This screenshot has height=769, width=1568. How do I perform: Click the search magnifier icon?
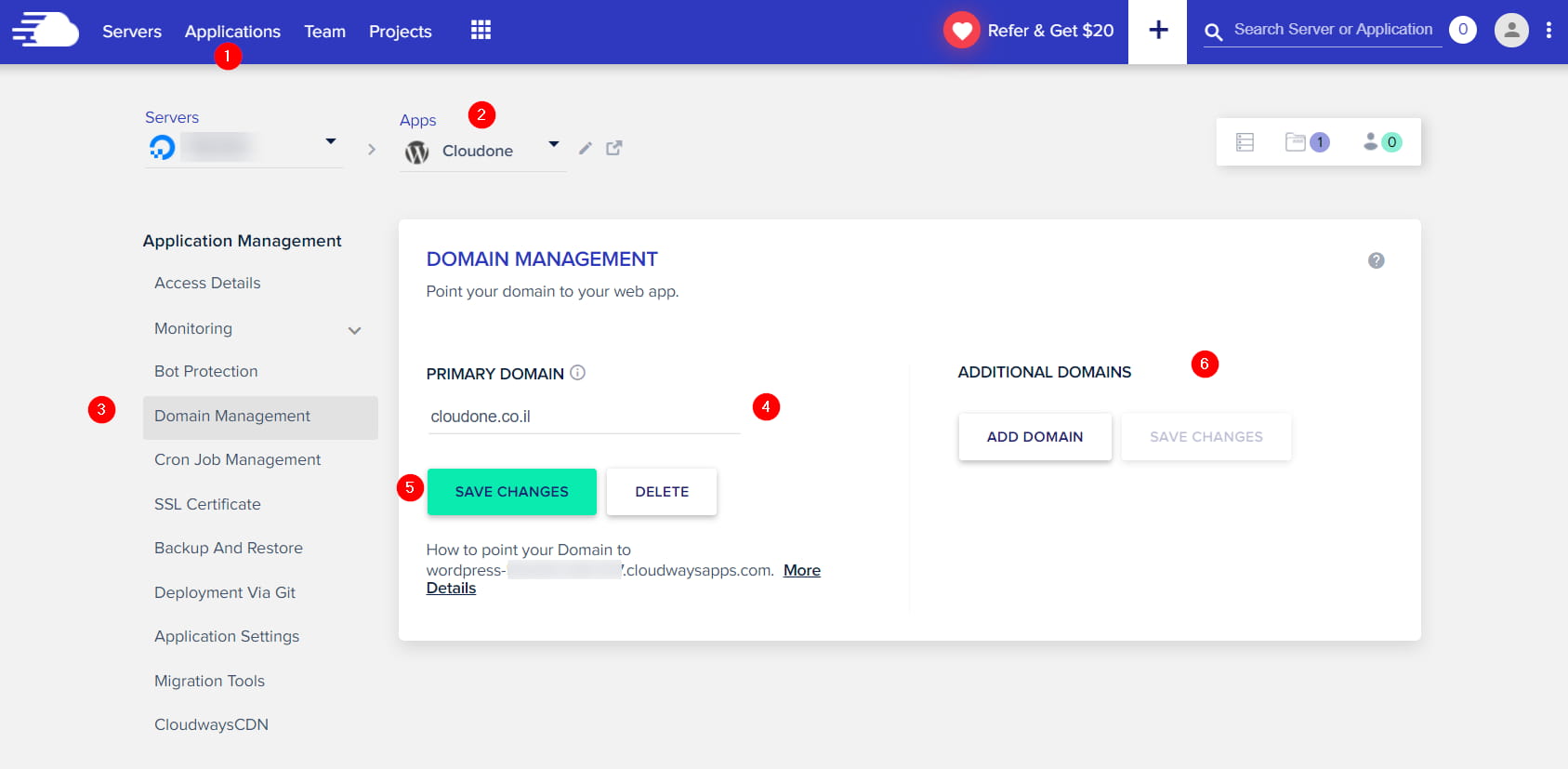[x=1213, y=33]
